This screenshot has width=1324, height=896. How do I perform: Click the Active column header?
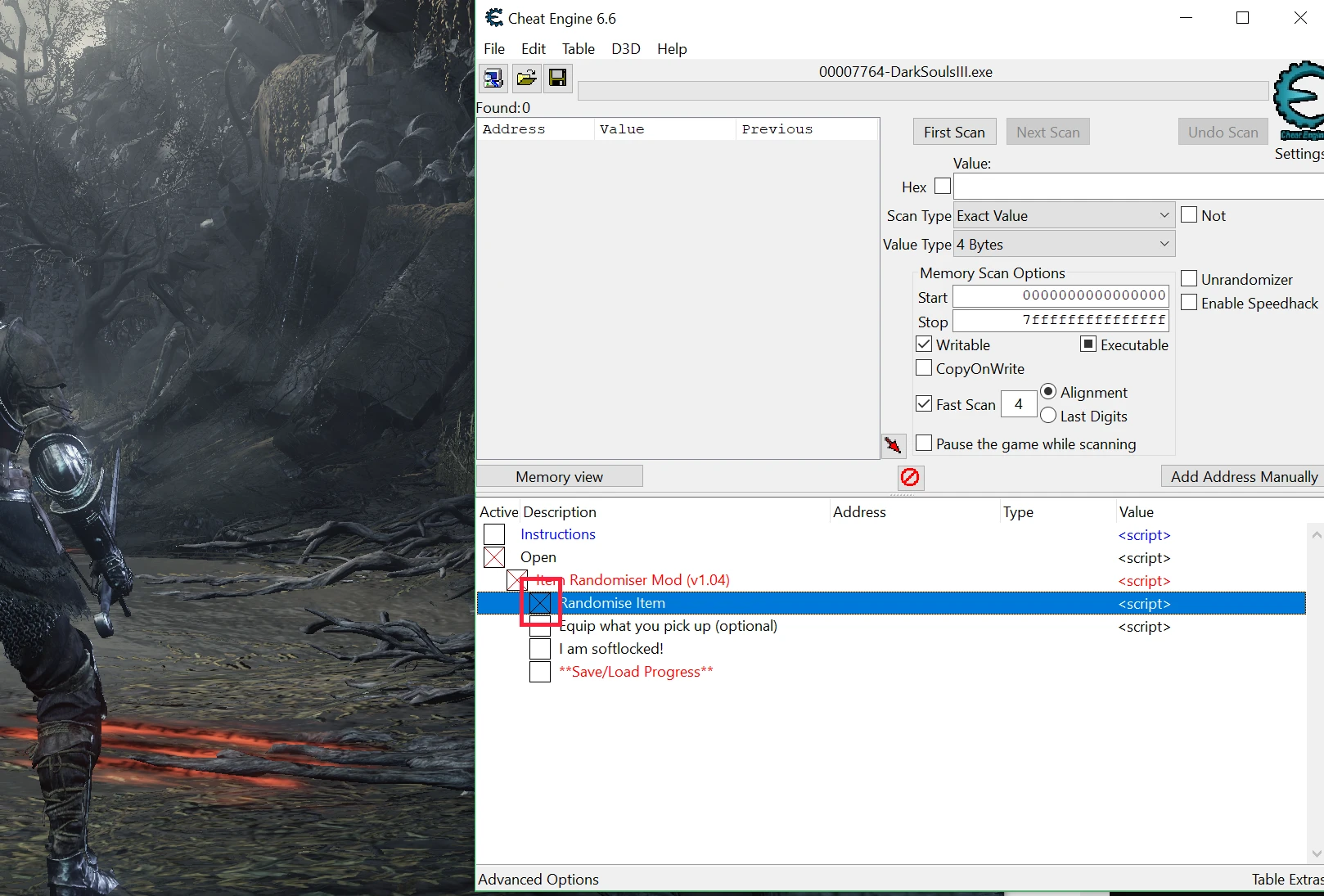click(499, 512)
